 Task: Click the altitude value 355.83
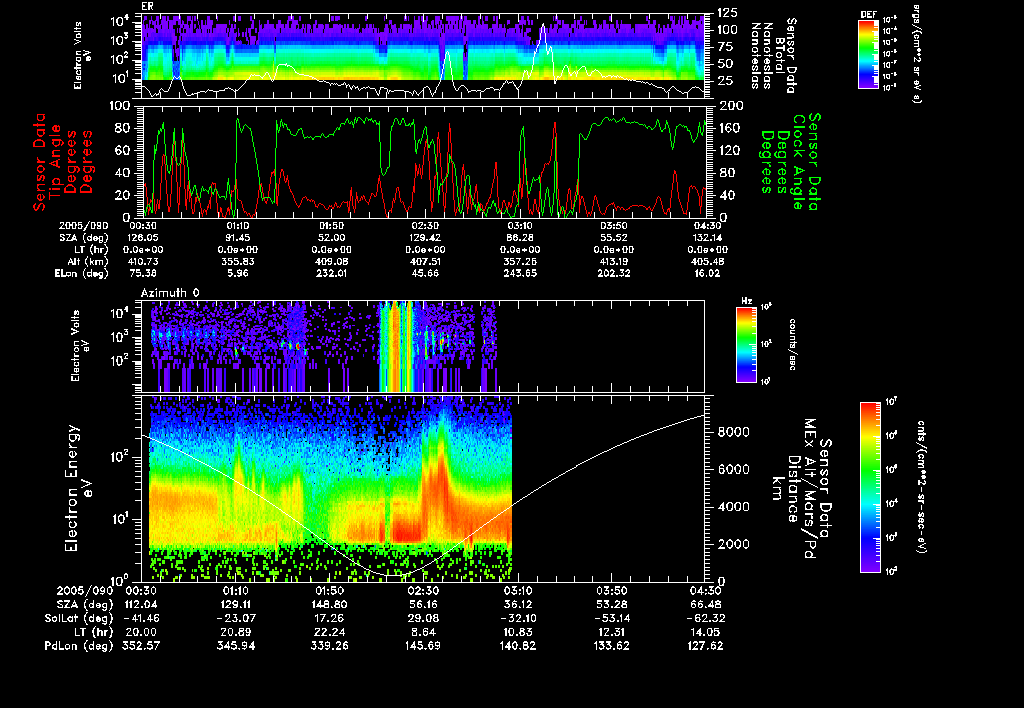pyautogui.click(x=238, y=261)
